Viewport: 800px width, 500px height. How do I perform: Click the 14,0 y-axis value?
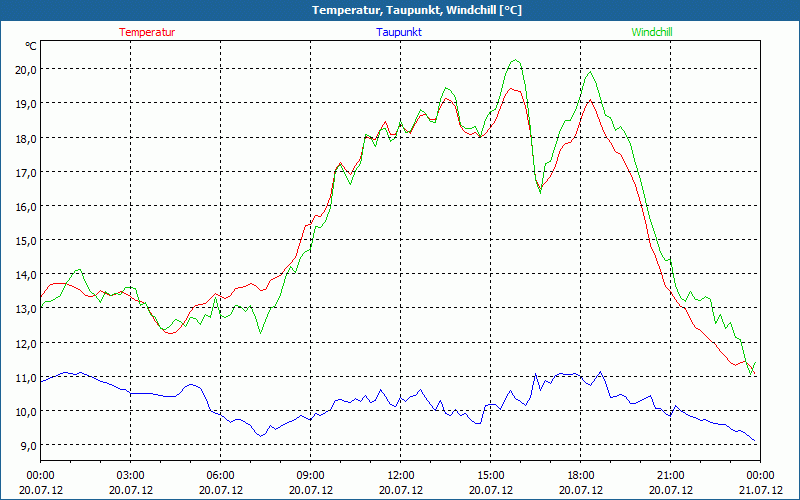click(26, 275)
